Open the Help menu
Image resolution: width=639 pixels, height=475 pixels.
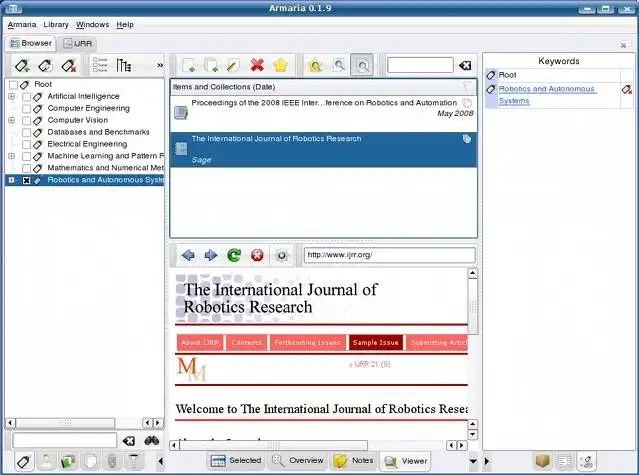click(x=125, y=24)
